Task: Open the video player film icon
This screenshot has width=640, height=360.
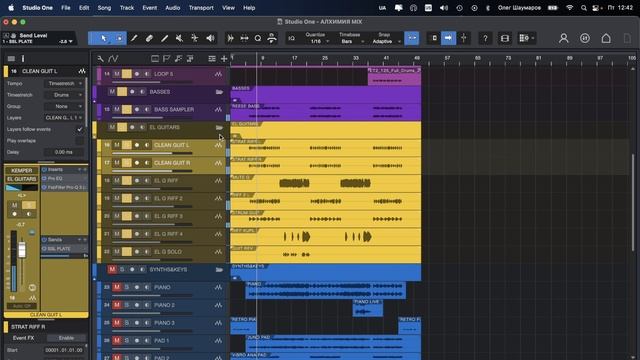Action: [x=504, y=38]
